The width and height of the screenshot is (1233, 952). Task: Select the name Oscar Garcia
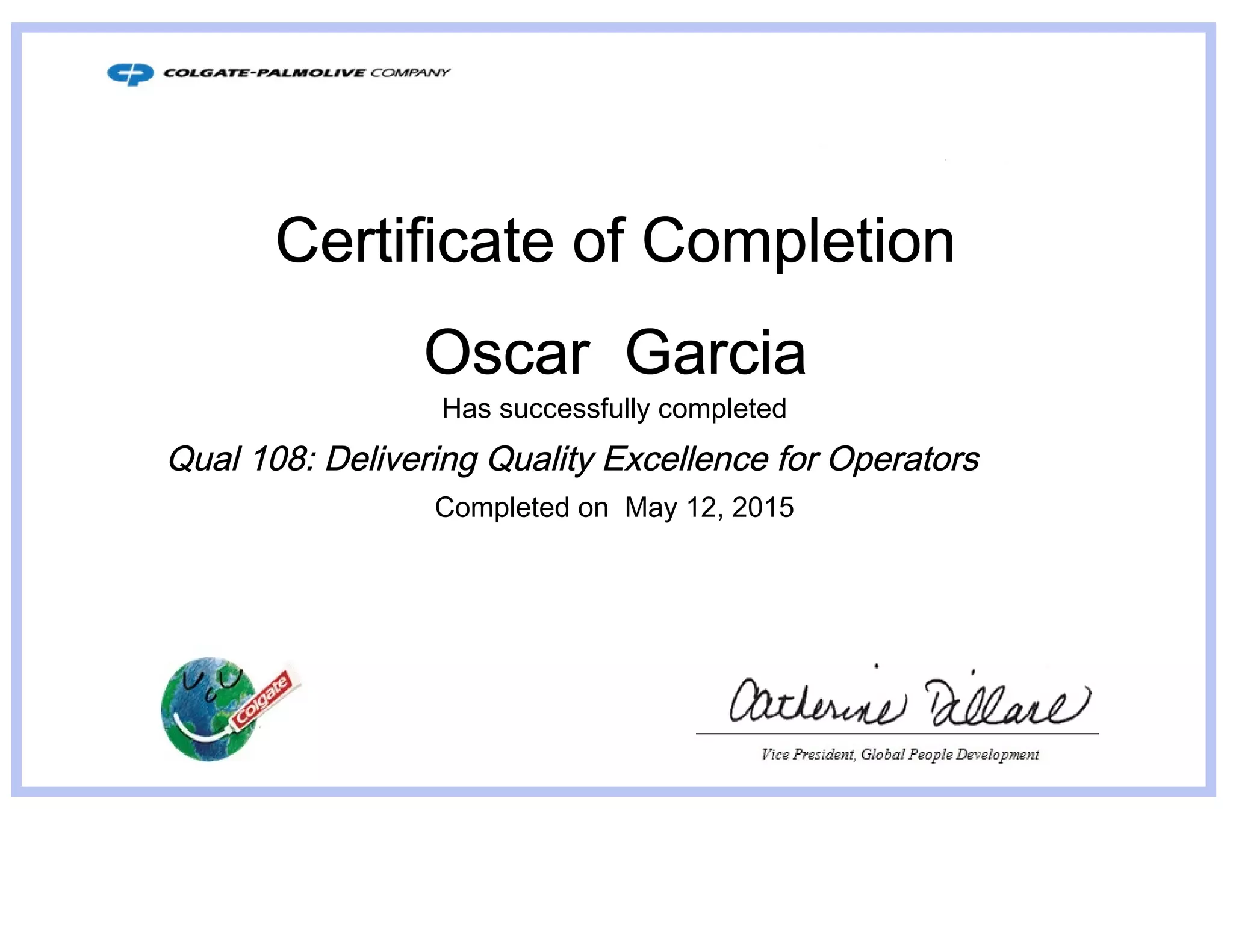tap(615, 353)
